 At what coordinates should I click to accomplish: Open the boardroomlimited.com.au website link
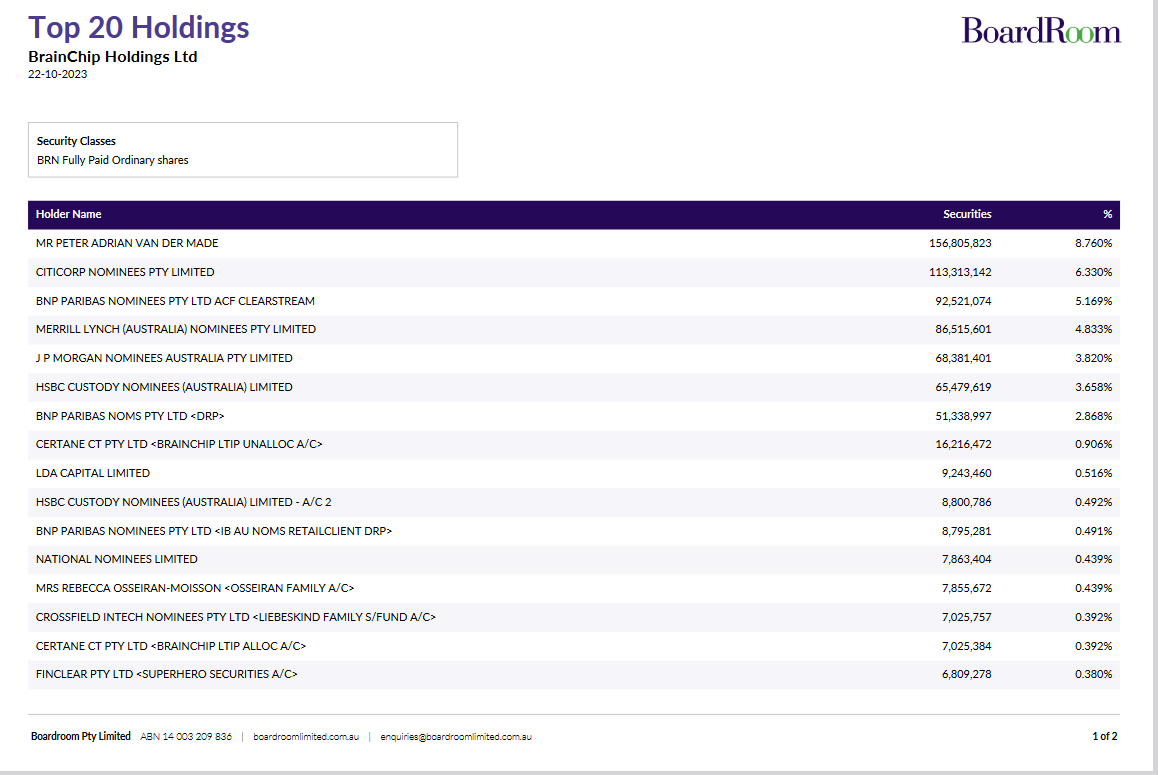305,737
